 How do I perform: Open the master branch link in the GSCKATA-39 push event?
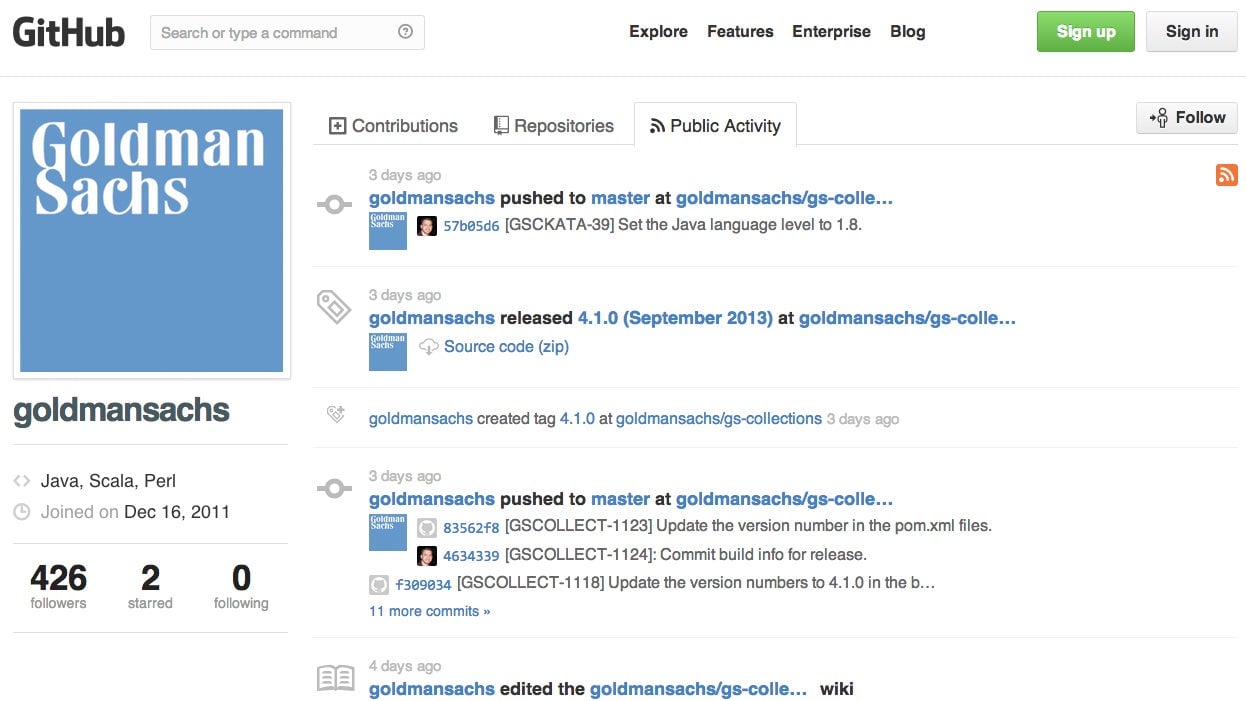tap(620, 198)
